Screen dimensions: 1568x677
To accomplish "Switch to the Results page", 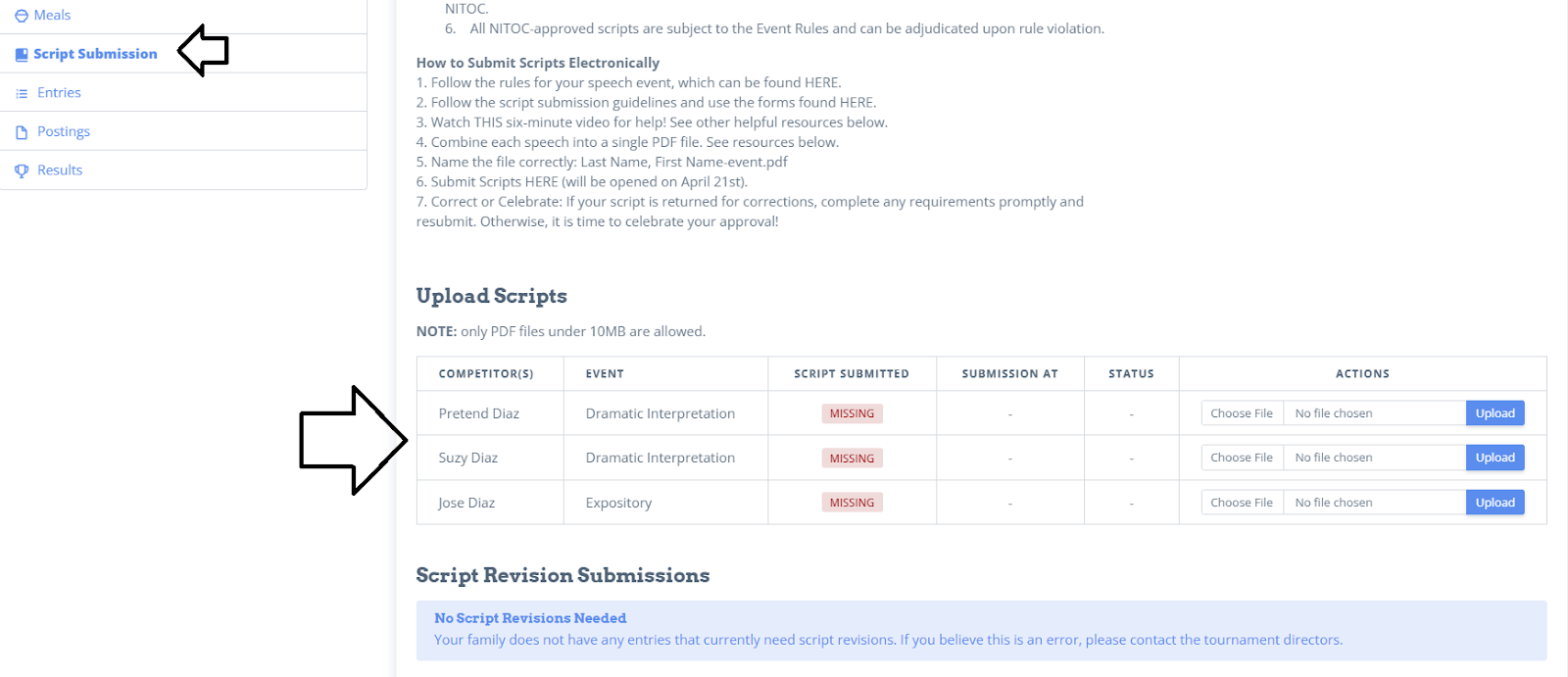I will tap(59, 169).
